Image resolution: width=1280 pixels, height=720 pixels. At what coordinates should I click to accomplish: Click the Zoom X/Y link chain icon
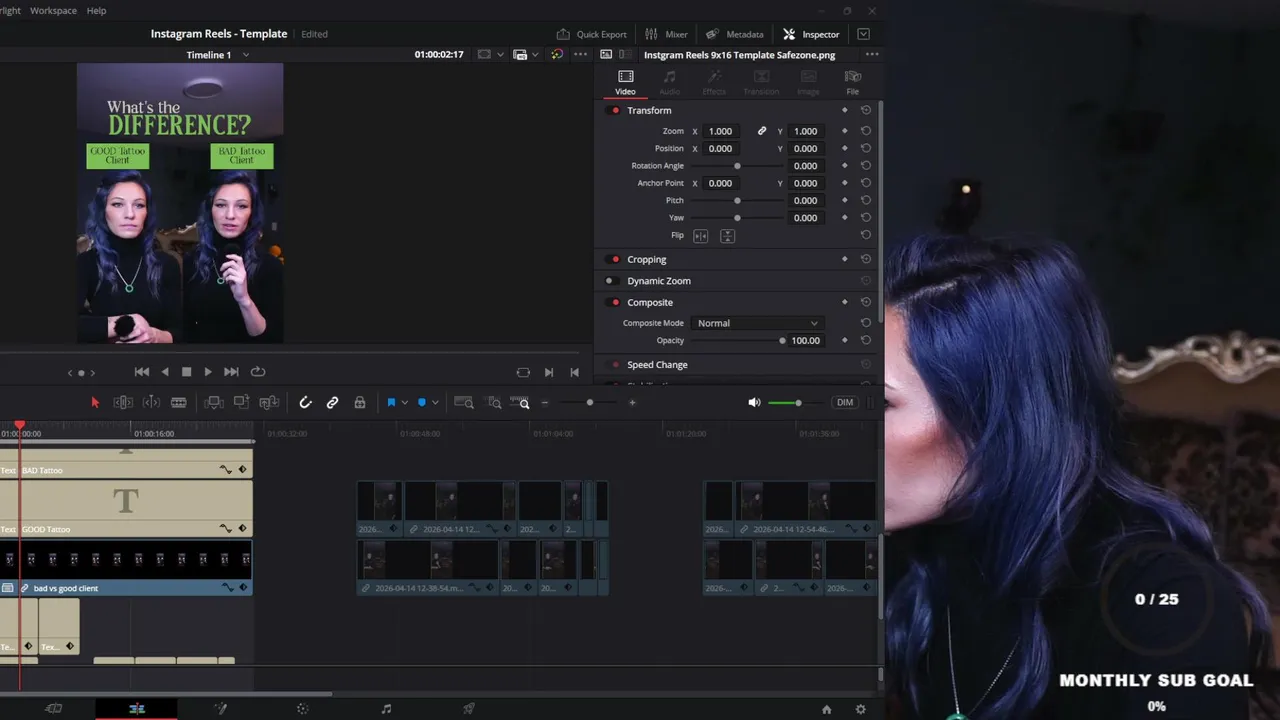[762, 131]
